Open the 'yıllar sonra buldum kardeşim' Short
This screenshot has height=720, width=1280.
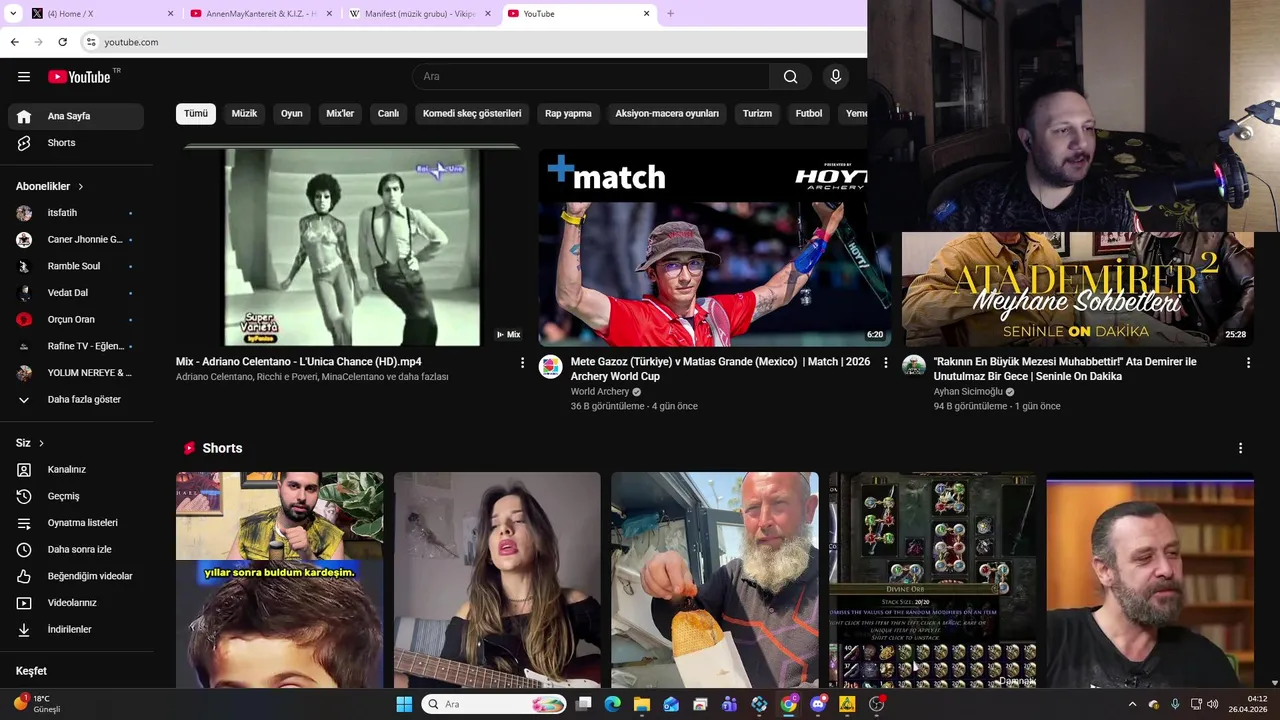[x=279, y=580]
